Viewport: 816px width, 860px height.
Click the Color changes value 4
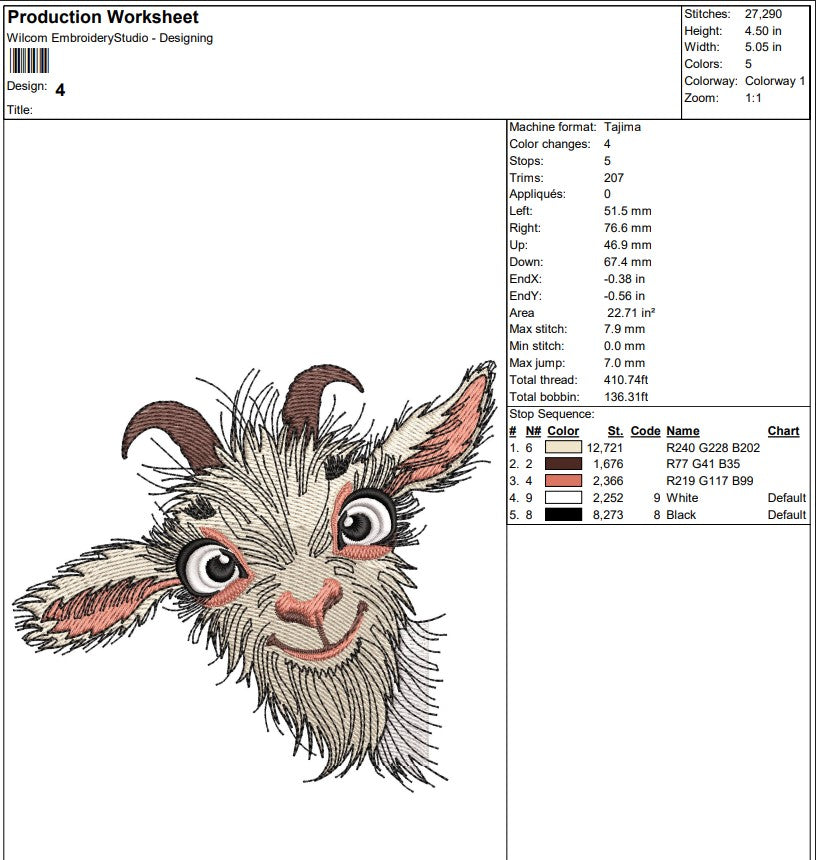tap(607, 144)
